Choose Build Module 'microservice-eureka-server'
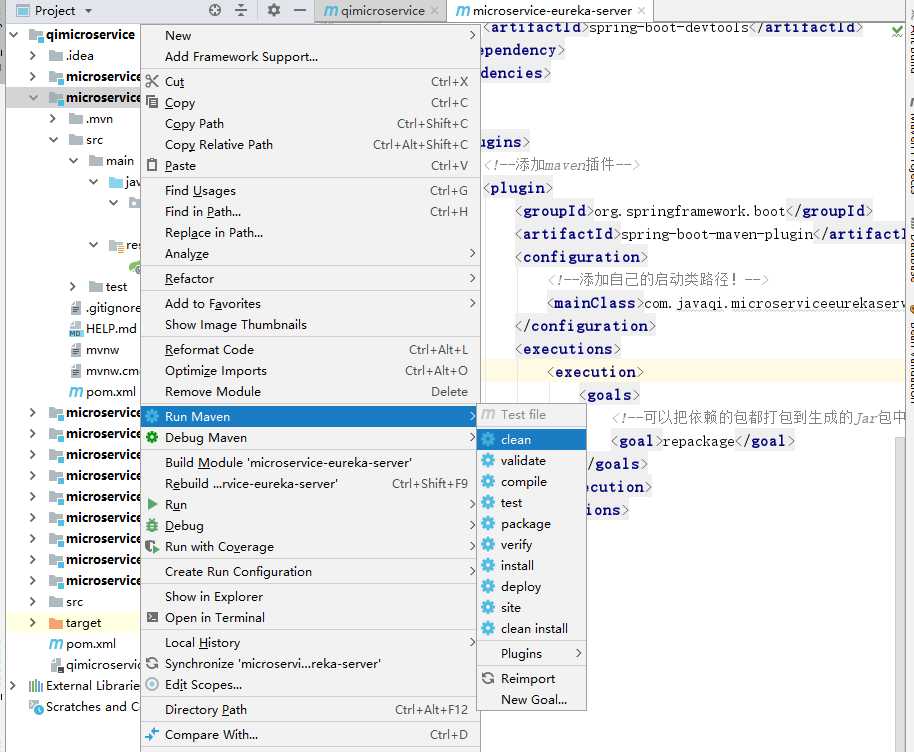This screenshot has height=752, width=914. 311,462
